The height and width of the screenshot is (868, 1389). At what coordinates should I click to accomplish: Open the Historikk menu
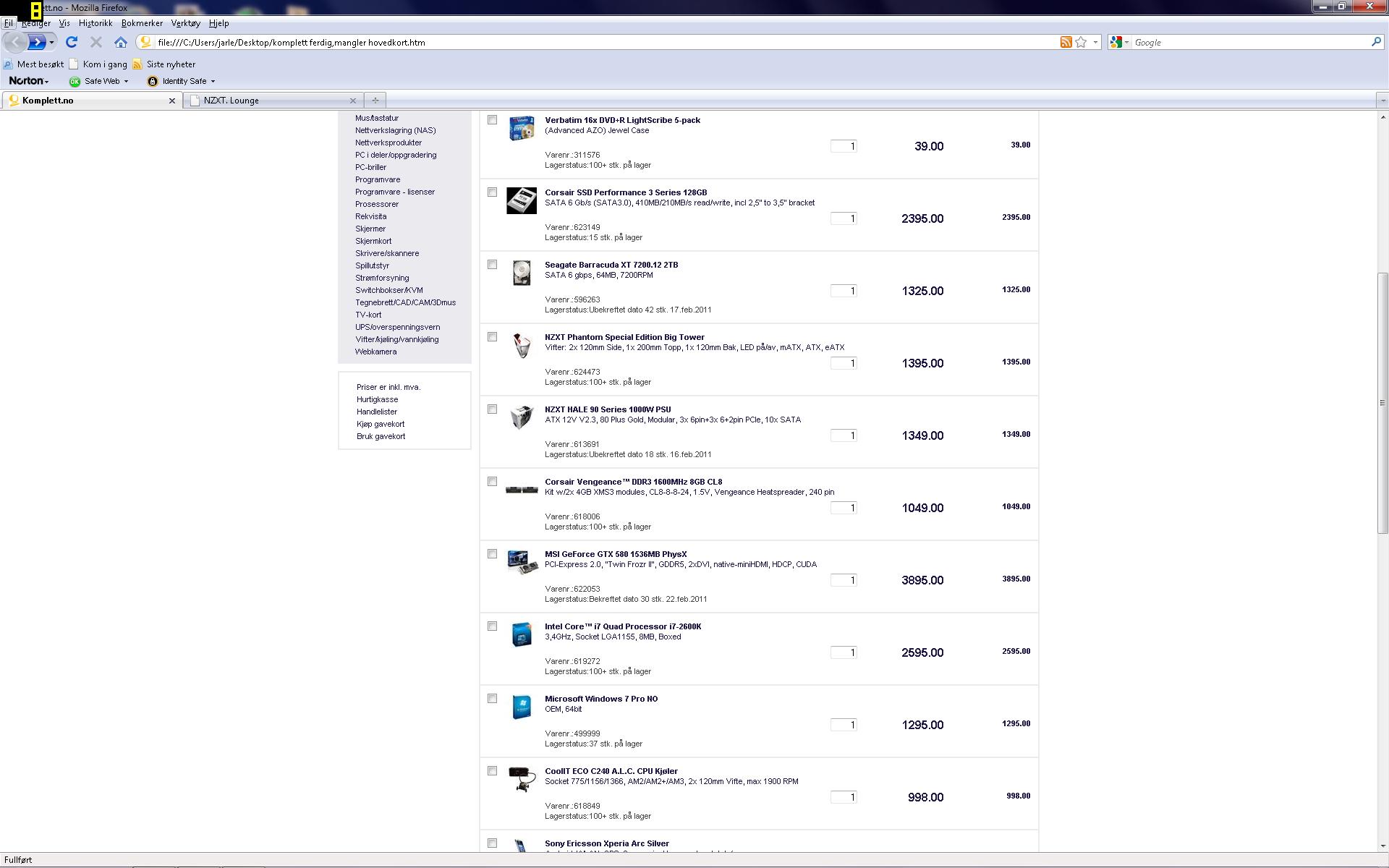[x=95, y=23]
